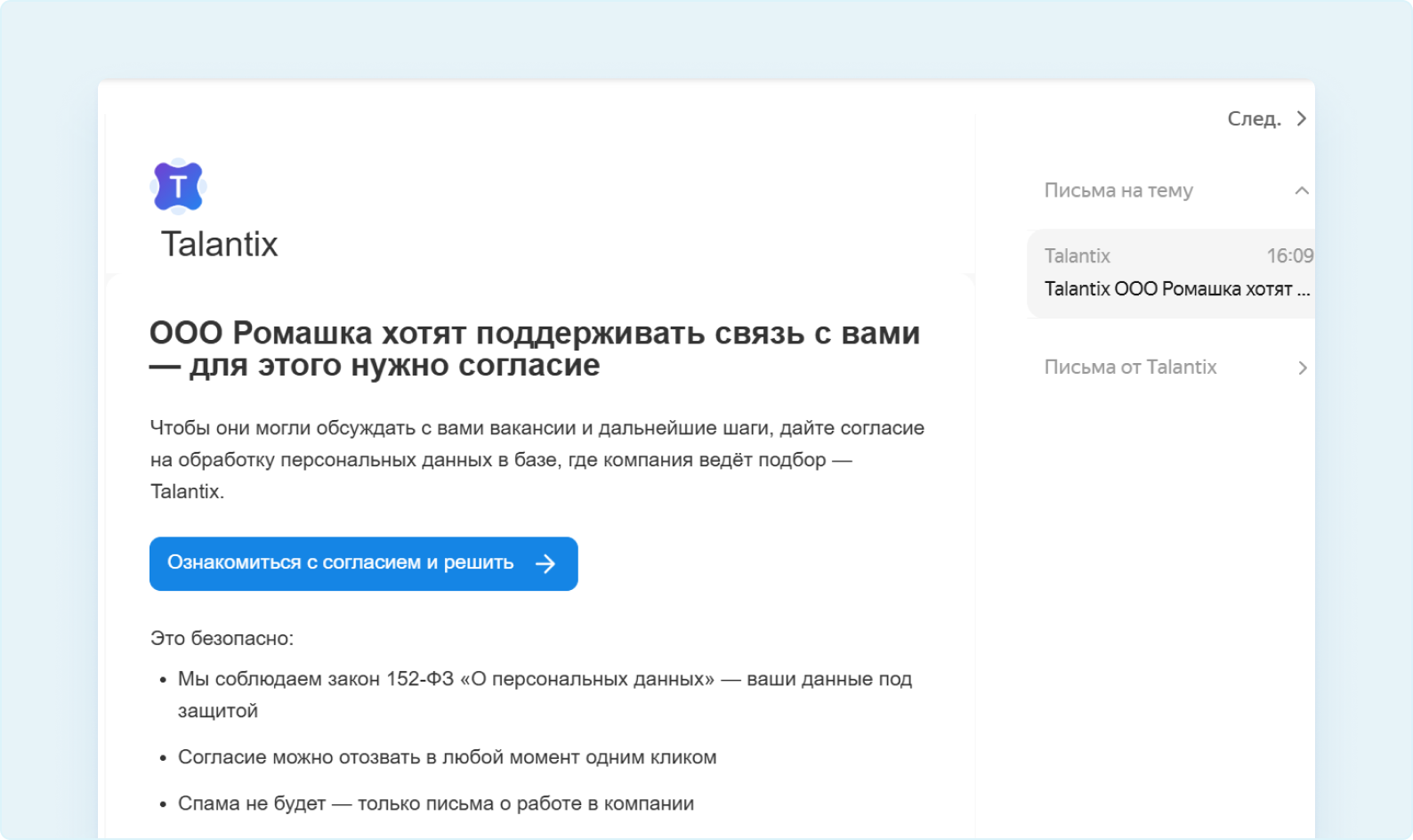The width and height of the screenshot is (1413, 840).
Task: Collapse "Письма на тему" using the up chevron
Action: [1302, 190]
